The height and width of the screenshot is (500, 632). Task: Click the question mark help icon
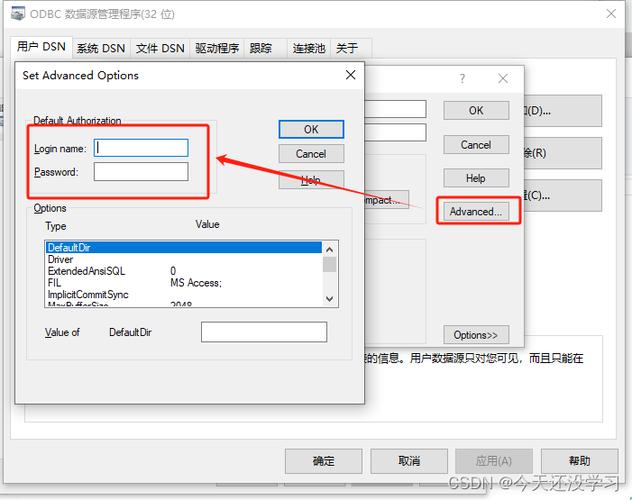click(462, 79)
